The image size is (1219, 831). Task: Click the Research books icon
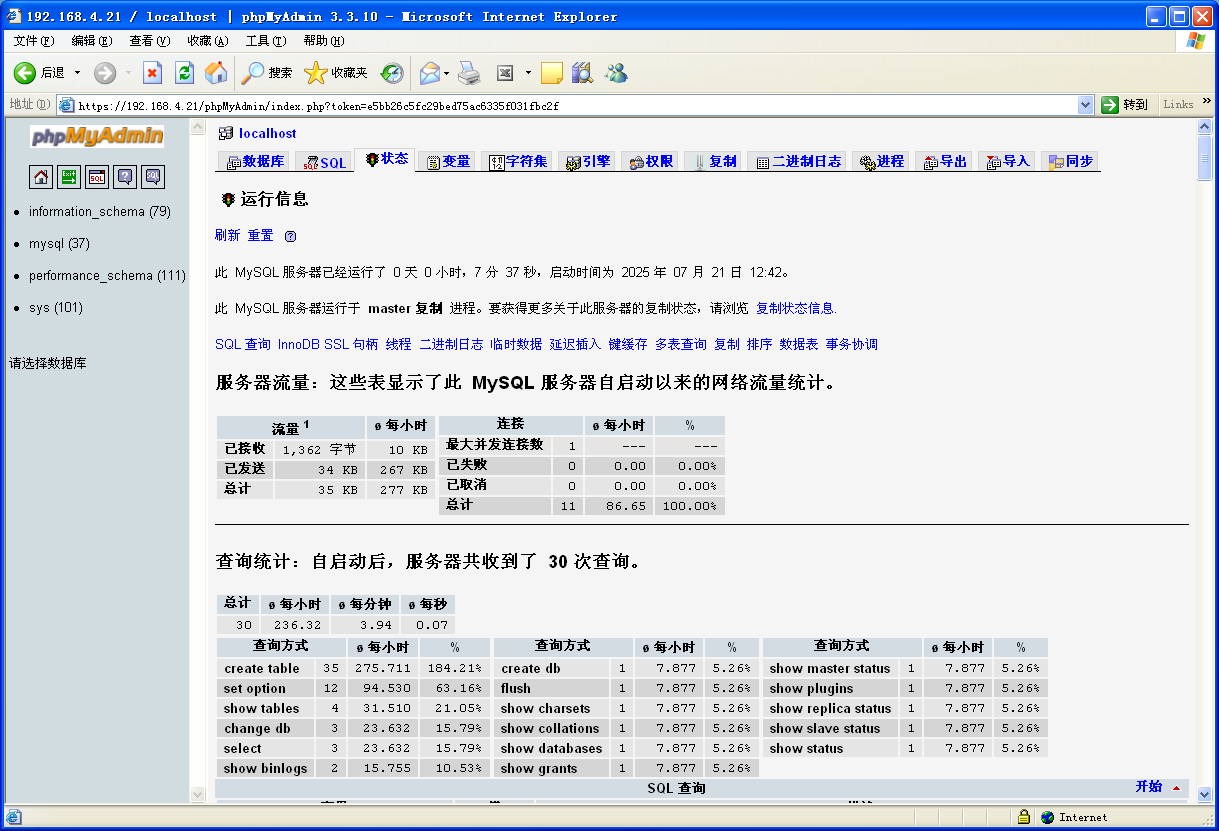coord(583,73)
